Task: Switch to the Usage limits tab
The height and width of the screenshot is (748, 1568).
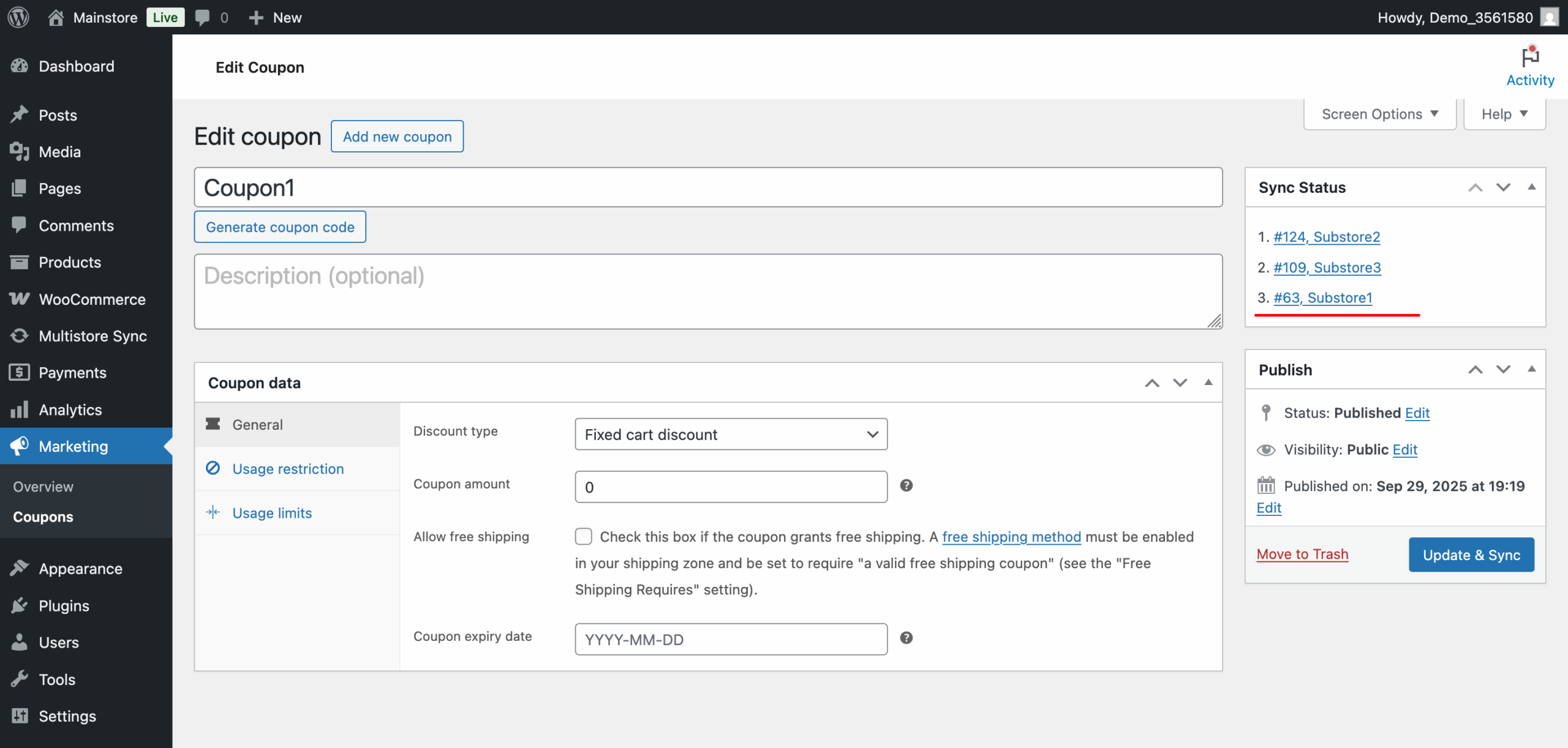Action: point(272,513)
